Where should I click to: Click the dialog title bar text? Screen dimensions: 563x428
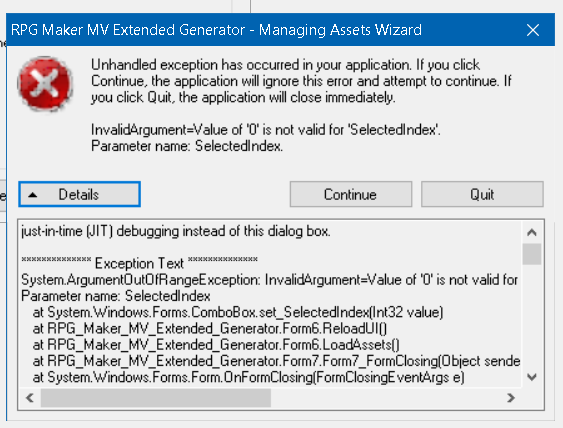[x=216, y=30]
